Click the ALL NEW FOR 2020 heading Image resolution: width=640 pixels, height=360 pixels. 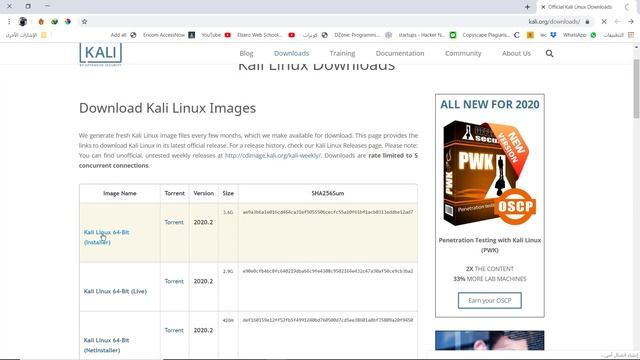pos(489,104)
